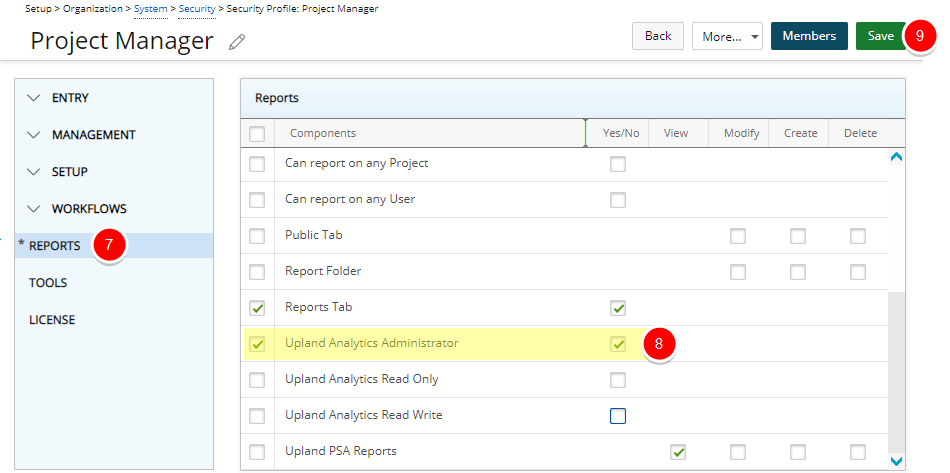The width and height of the screenshot is (950, 473).
Task: Click the Save button
Action: [880, 36]
